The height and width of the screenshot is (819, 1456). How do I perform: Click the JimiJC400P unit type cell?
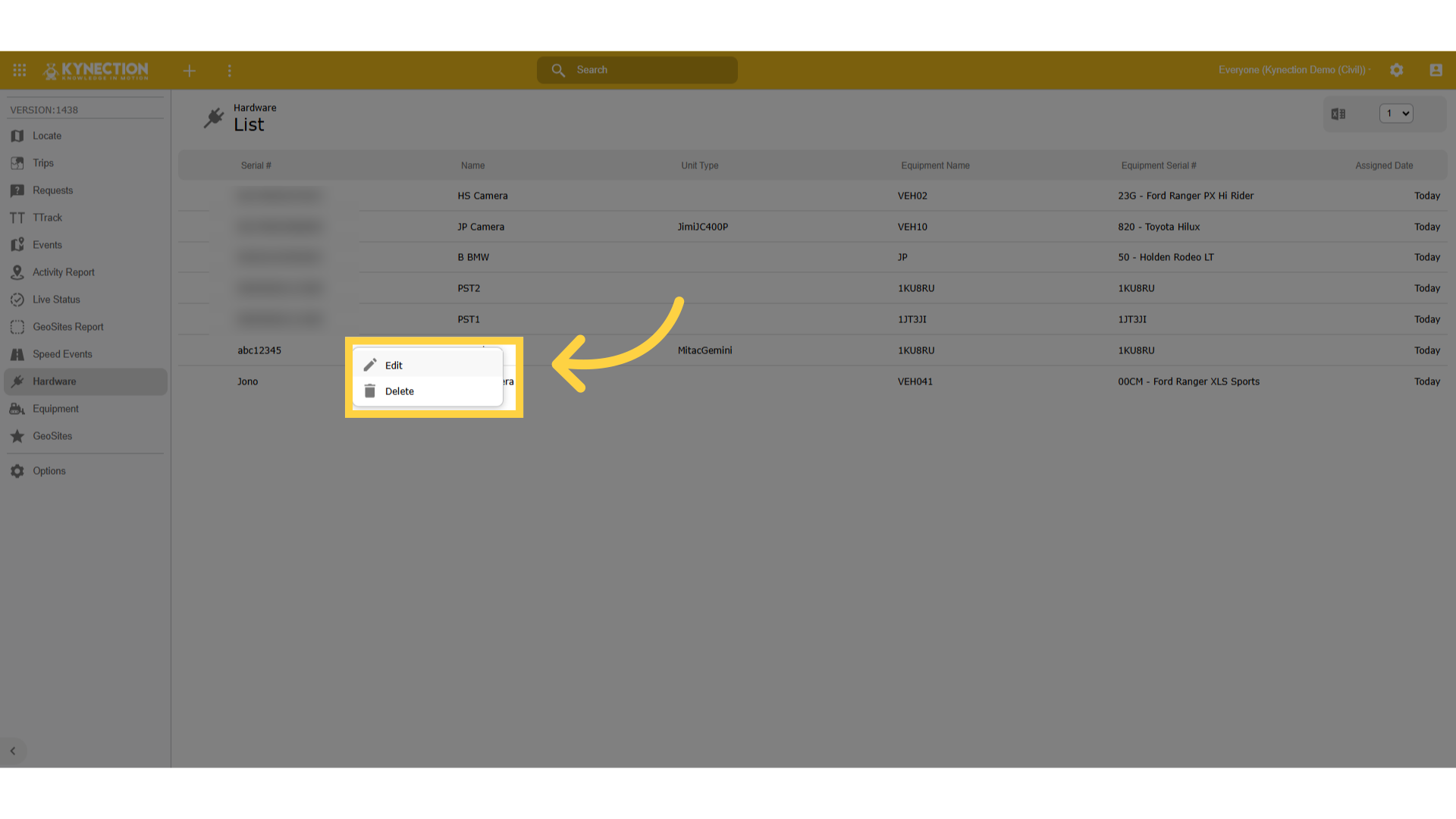pos(703,227)
